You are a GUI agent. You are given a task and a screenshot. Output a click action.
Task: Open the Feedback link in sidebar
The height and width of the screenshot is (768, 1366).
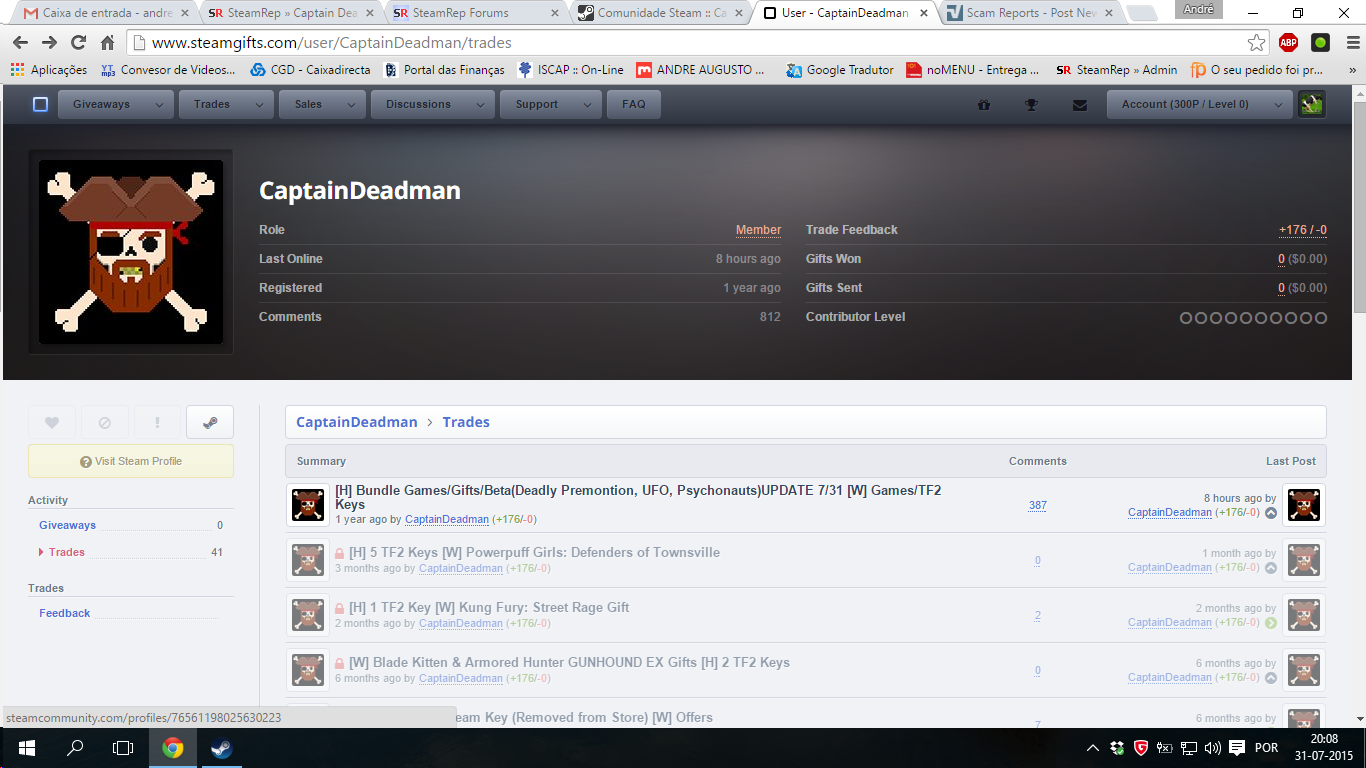[x=65, y=613]
